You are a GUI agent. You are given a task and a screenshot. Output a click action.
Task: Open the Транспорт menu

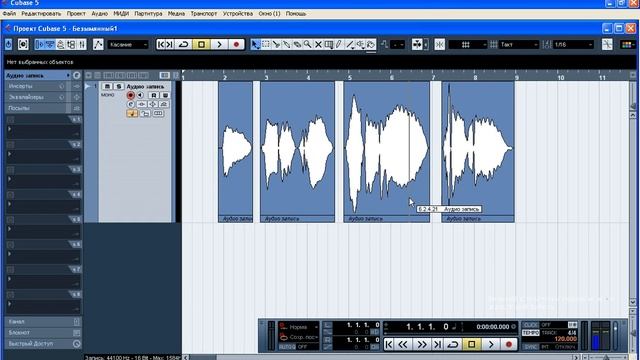(x=204, y=13)
